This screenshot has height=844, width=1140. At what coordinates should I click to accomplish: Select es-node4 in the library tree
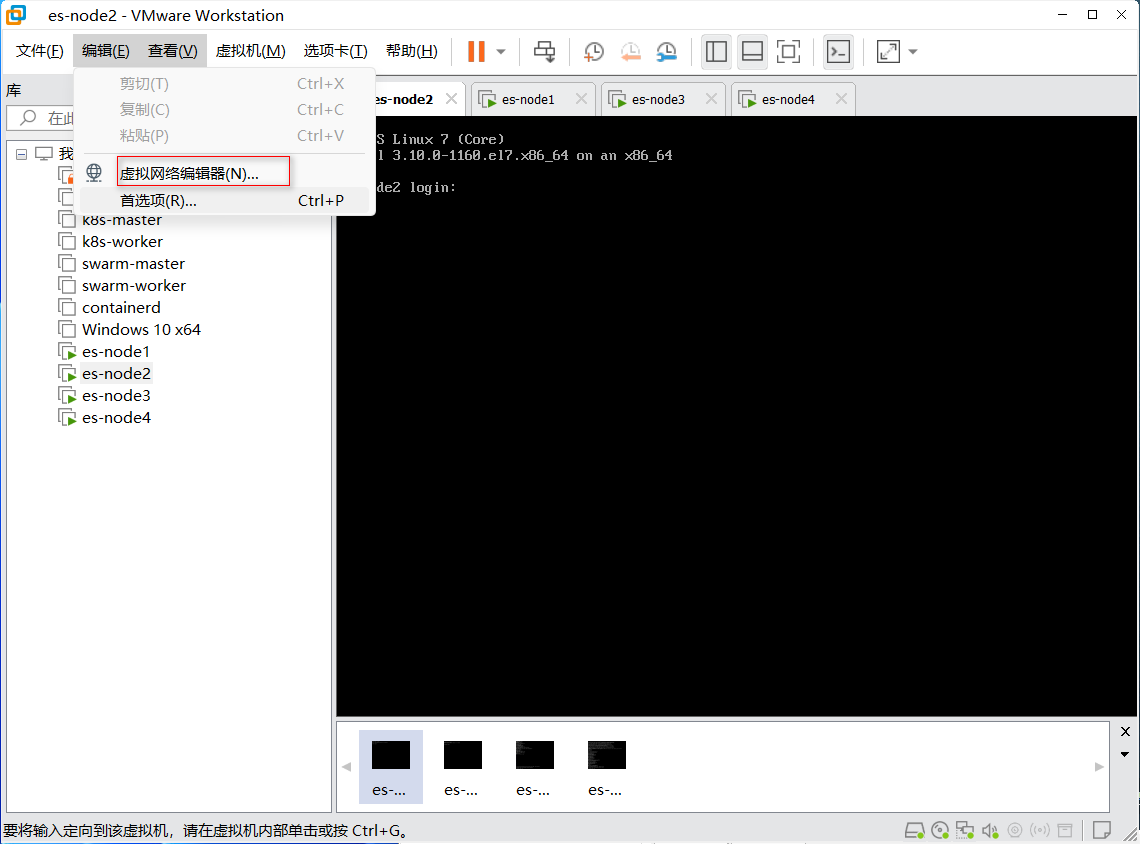tap(116, 418)
